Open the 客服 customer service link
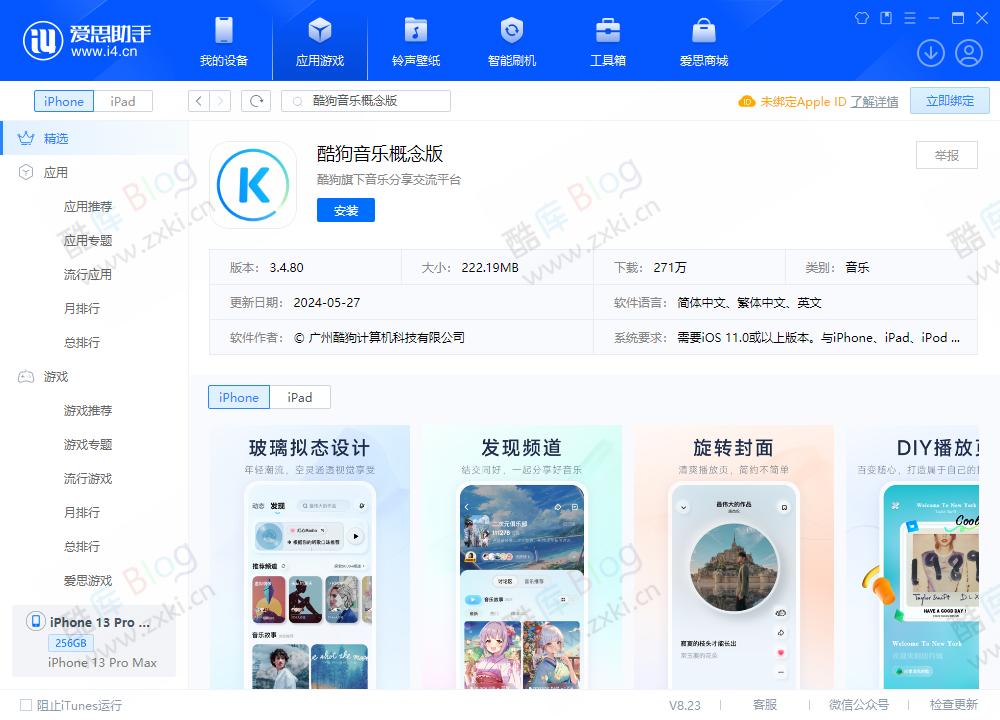Image resolution: width=1000 pixels, height=720 pixels. click(x=766, y=704)
